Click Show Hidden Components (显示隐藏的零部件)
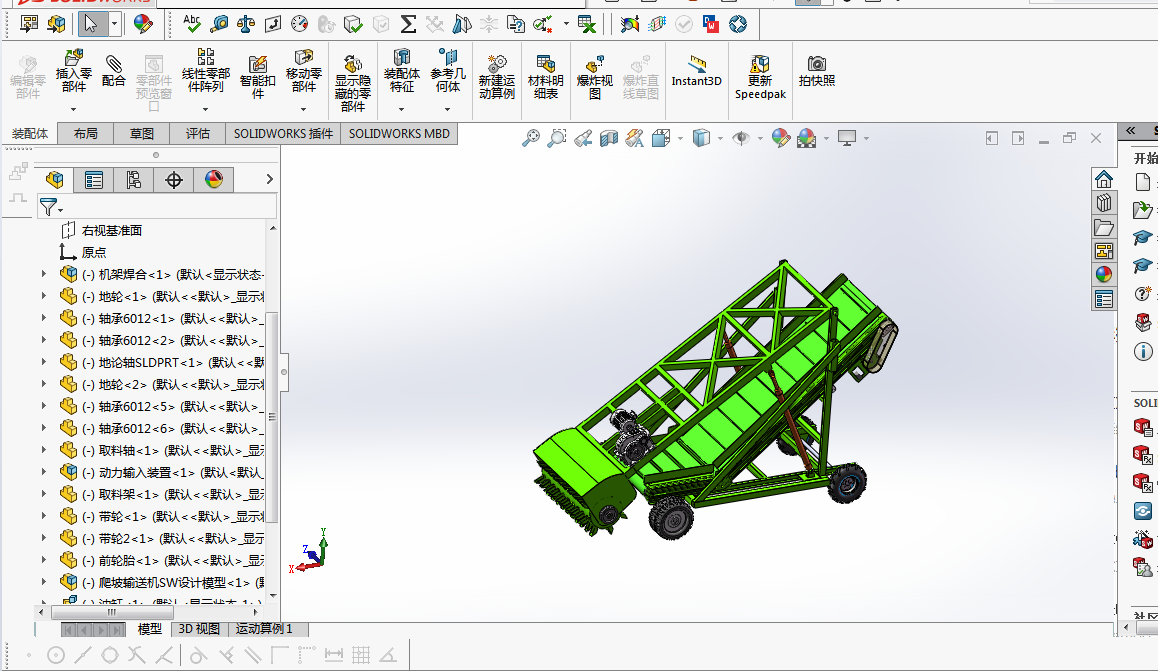Image resolution: width=1158 pixels, height=671 pixels. 352,83
